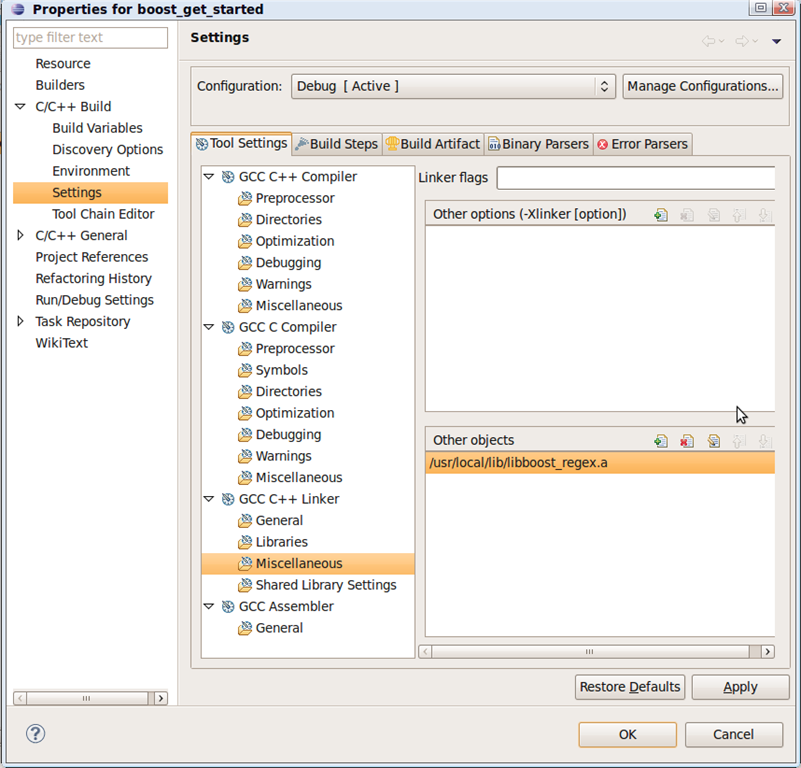
Task: Click the Move Down icon in Other options toolbar
Action: pyautogui.click(x=764, y=215)
